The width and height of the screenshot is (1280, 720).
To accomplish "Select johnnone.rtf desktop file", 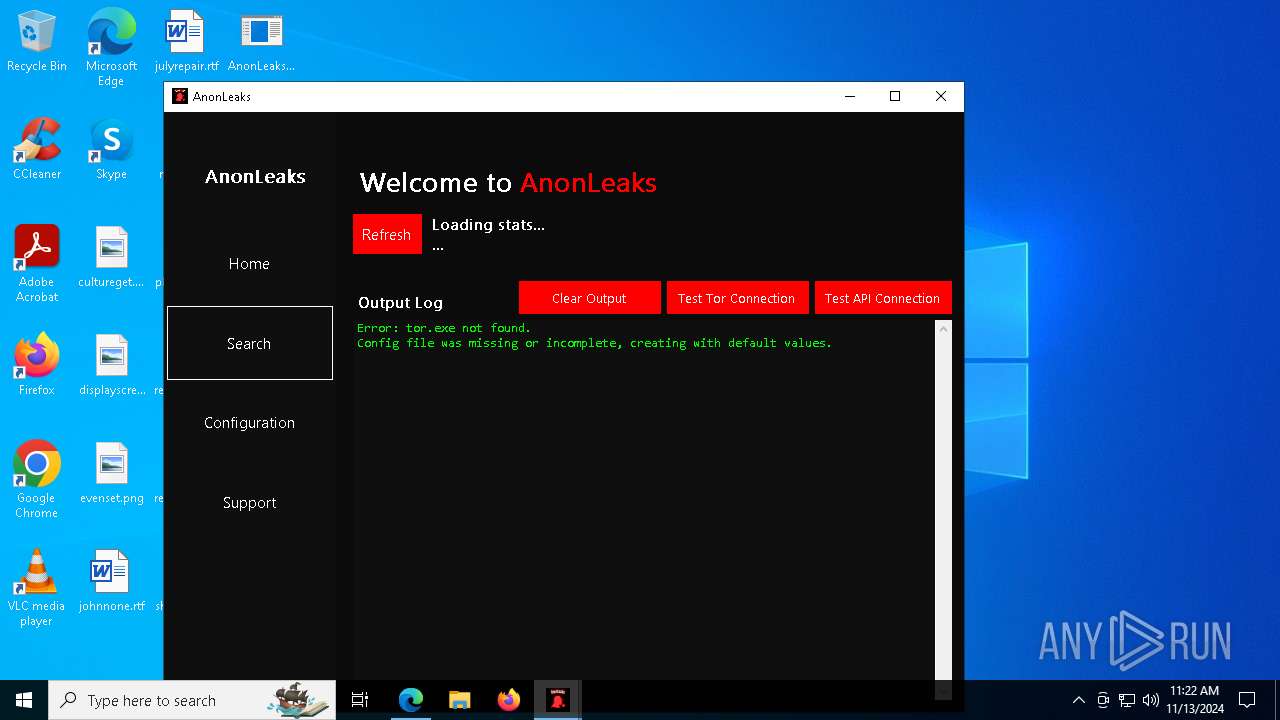I will (111, 582).
